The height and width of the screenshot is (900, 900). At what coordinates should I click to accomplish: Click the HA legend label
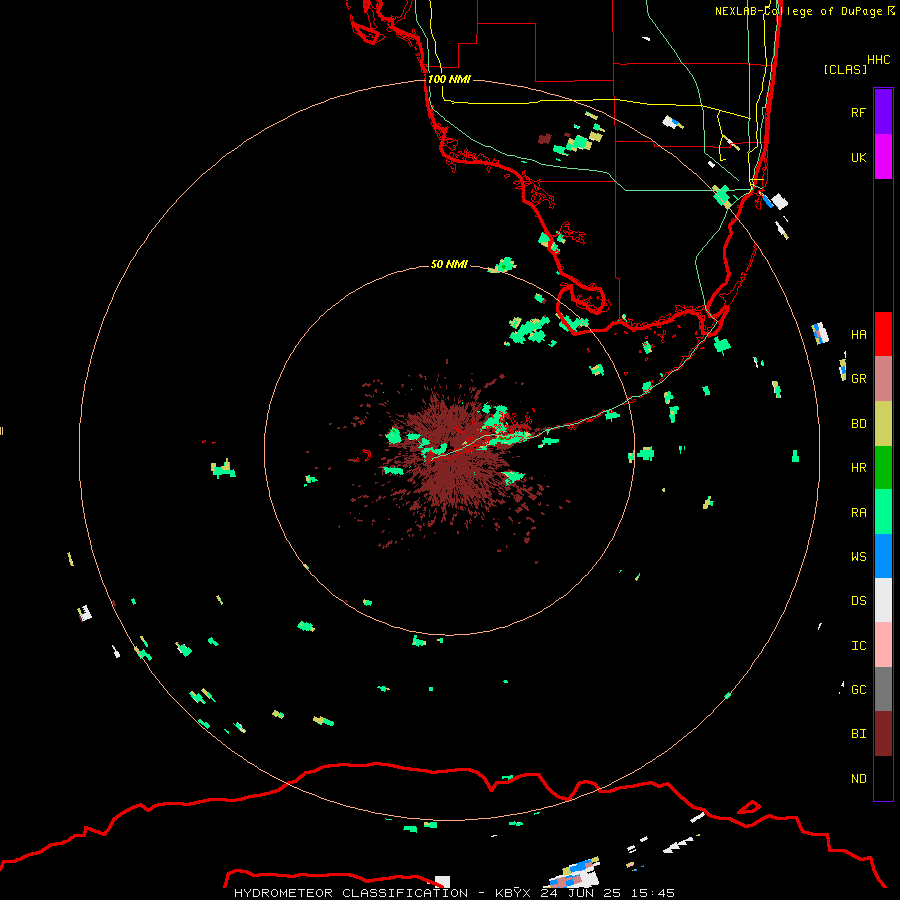click(x=858, y=335)
